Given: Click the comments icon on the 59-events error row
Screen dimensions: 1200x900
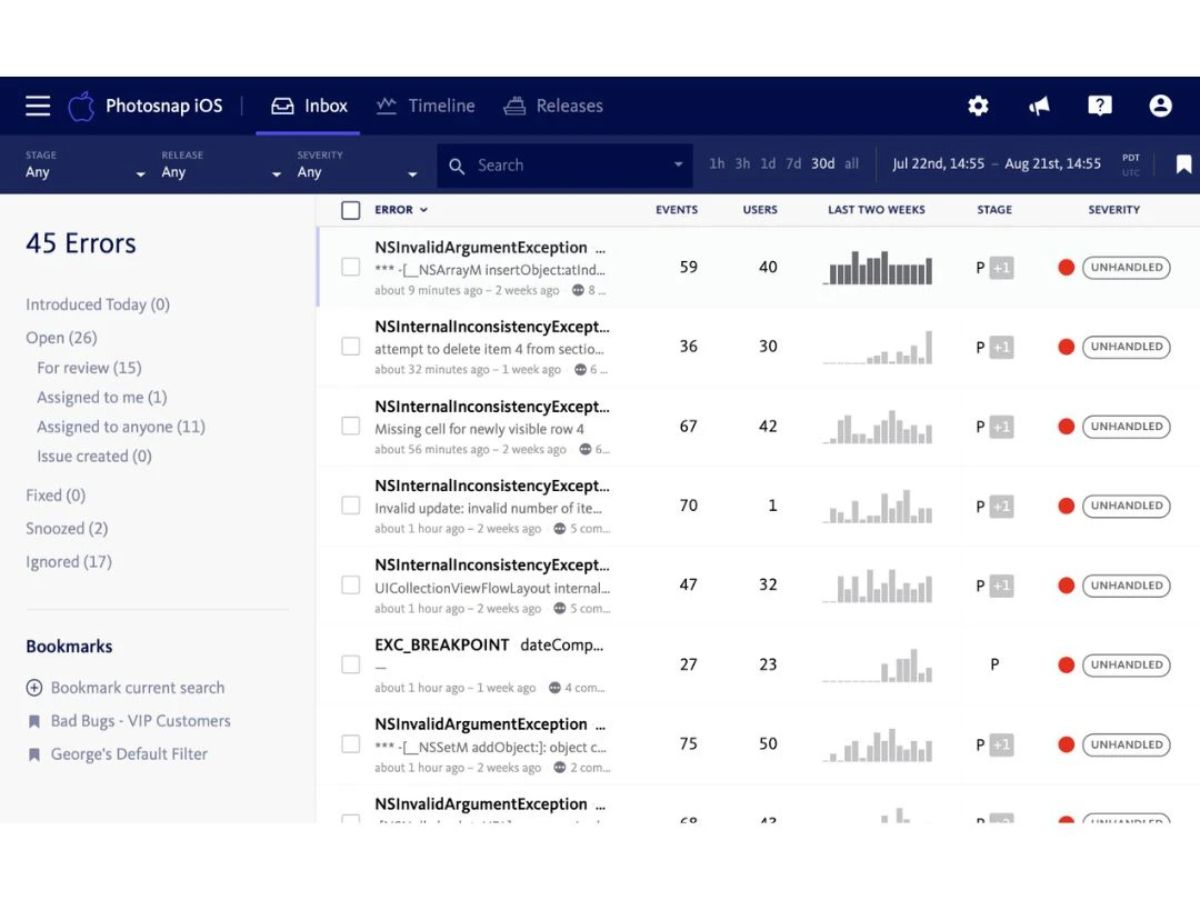Looking at the screenshot, I should coord(578,291).
